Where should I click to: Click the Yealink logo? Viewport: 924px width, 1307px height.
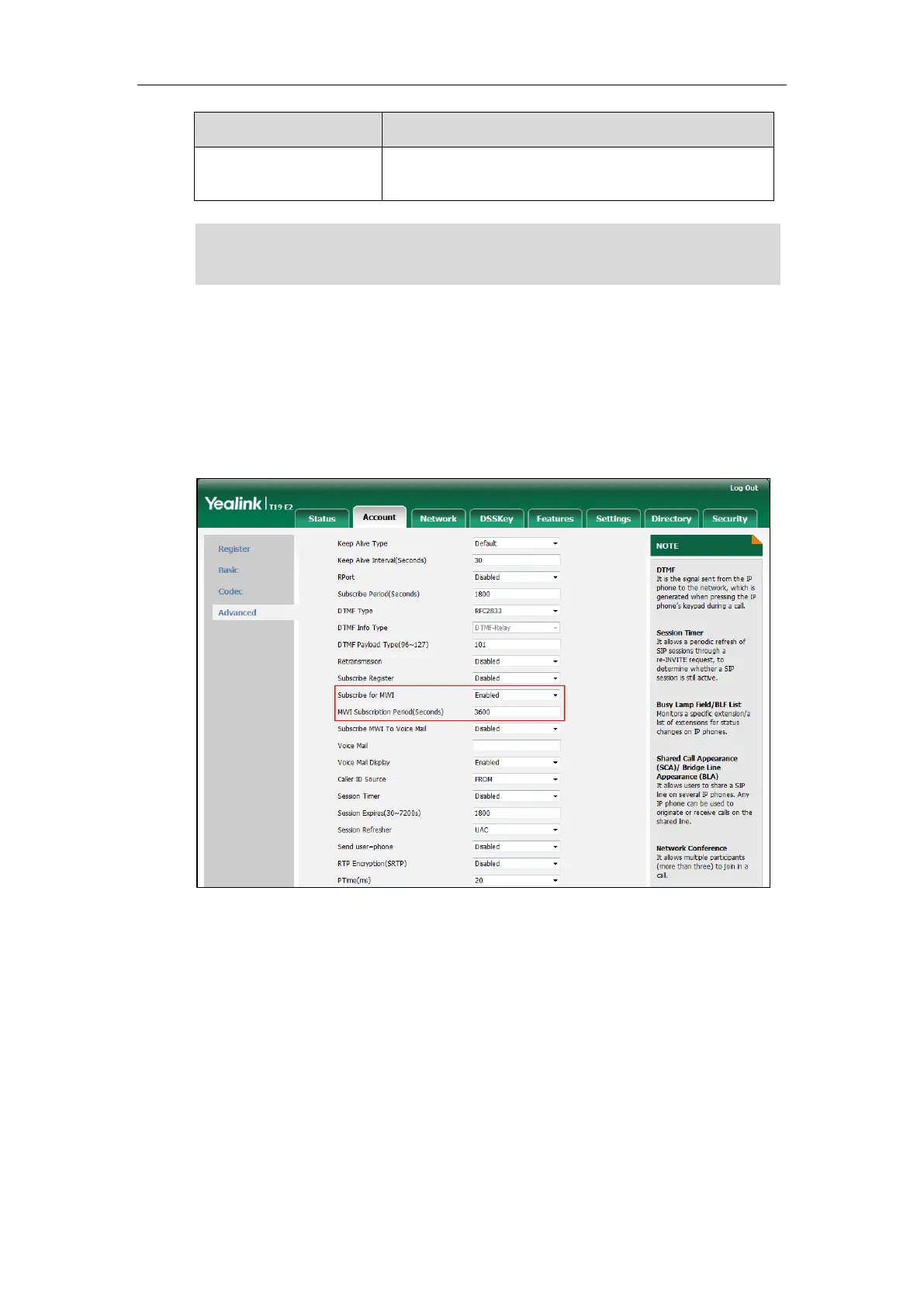pos(234,504)
